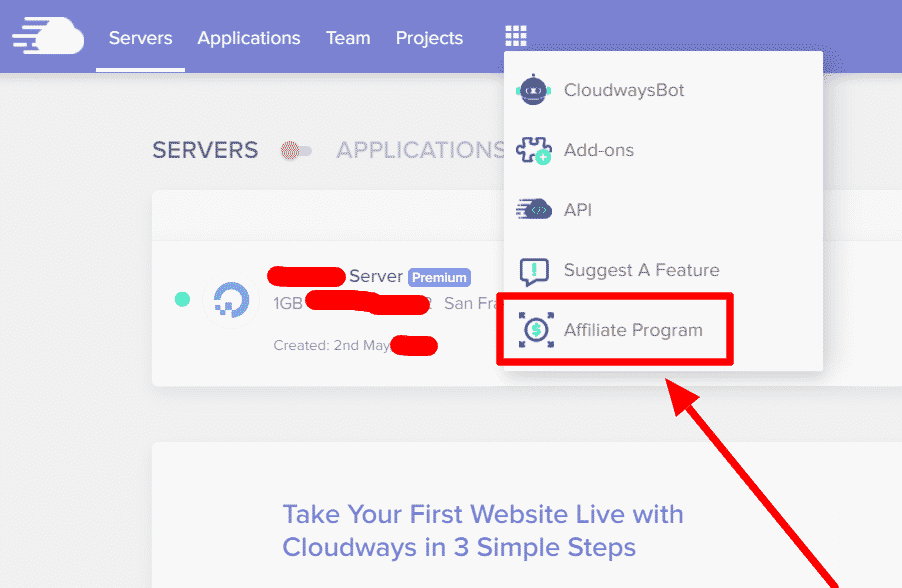
Task: Click the Affiliate Program dollar icon
Action: (x=536, y=330)
